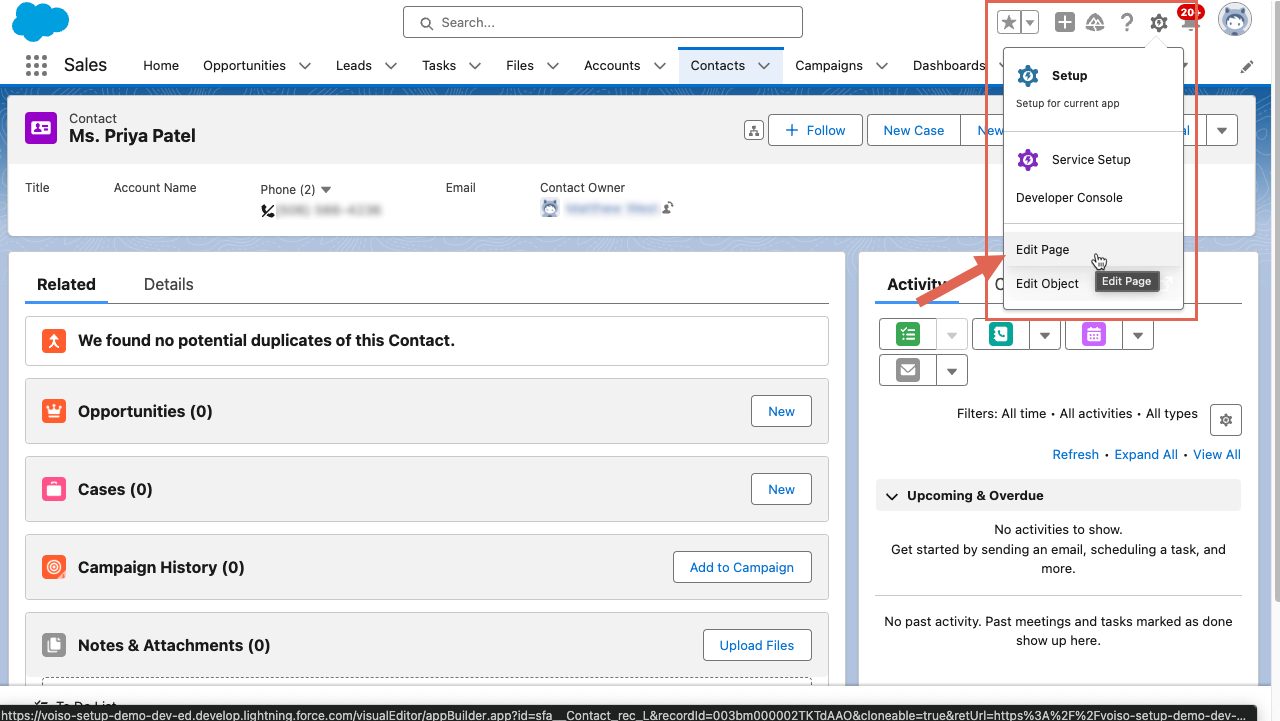Open the Accounts tab dropdown chevron
The height and width of the screenshot is (721, 1280).
659,66
